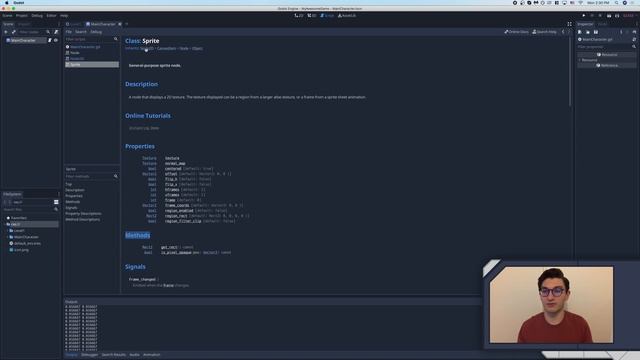Screen dimensions: 640x360
Task: Jump to Properties in outline
Action: tap(74, 196)
